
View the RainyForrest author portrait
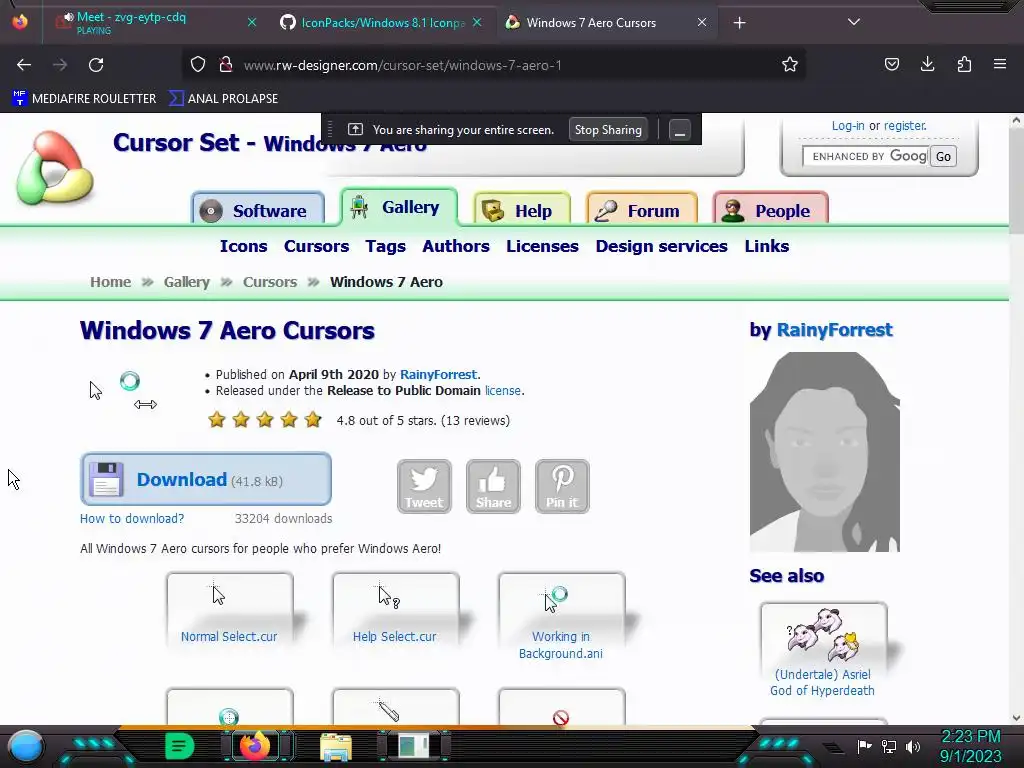pos(824,452)
